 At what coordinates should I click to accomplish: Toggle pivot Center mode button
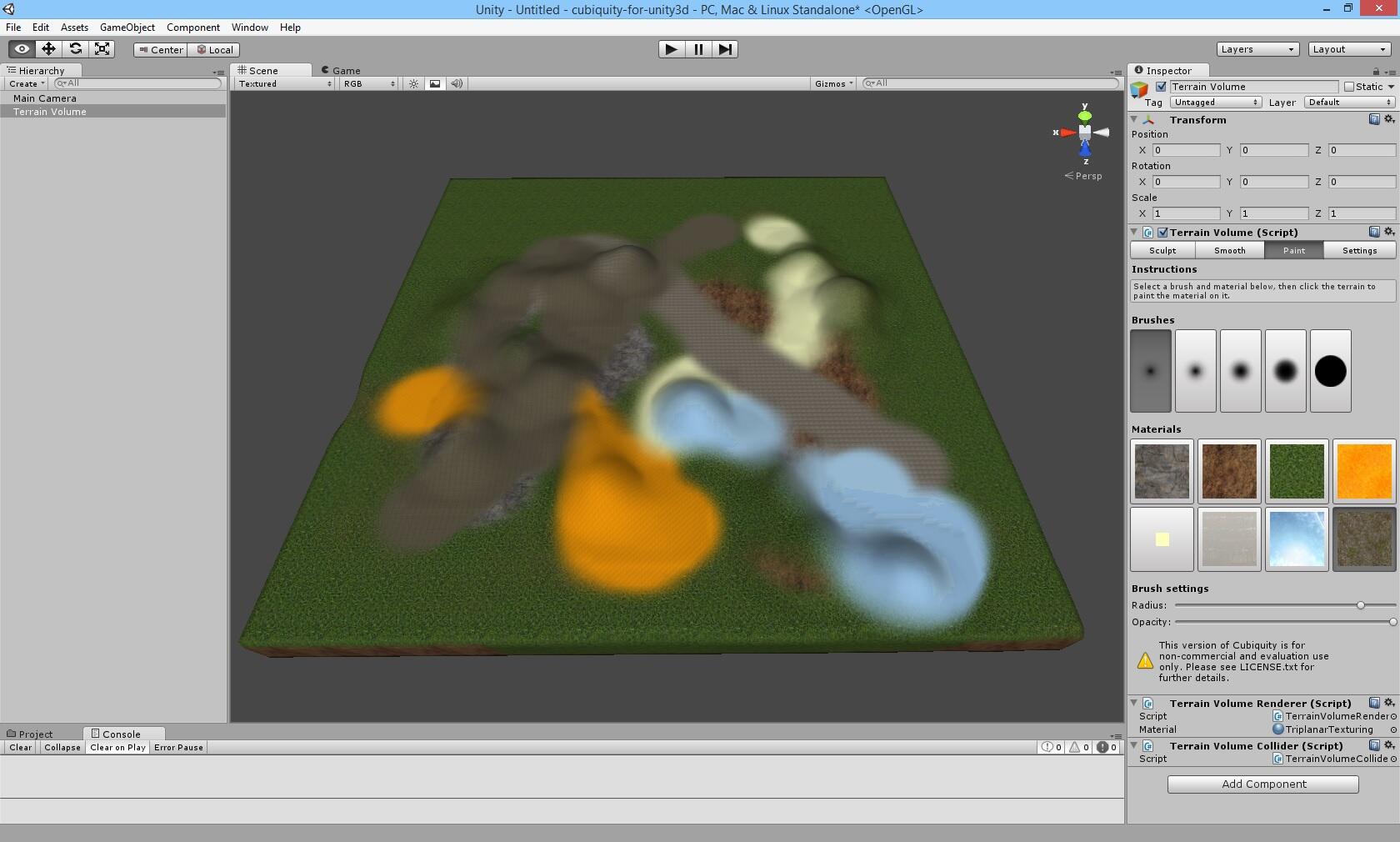[x=160, y=50]
